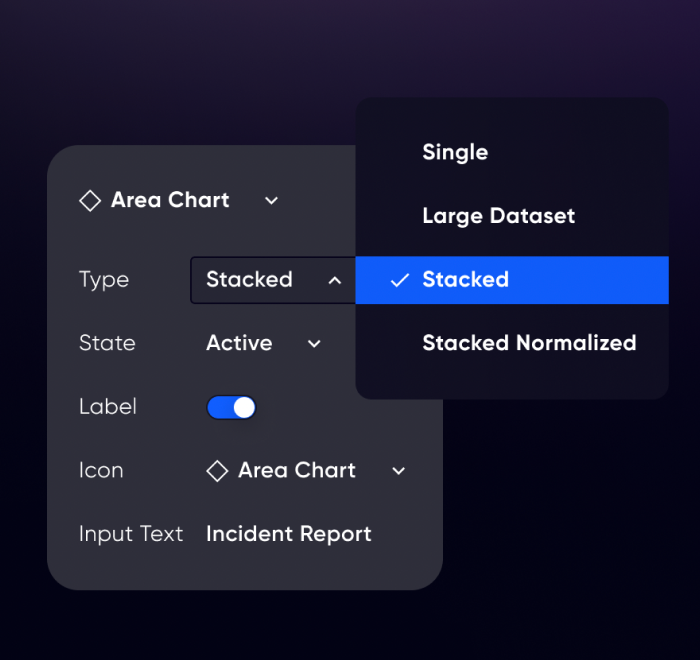Image resolution: width=700 pixels, height=660 pixels.
Task: Open the Icon dropdown chevron
Action: pyautogui.click(x=398, y=471)
